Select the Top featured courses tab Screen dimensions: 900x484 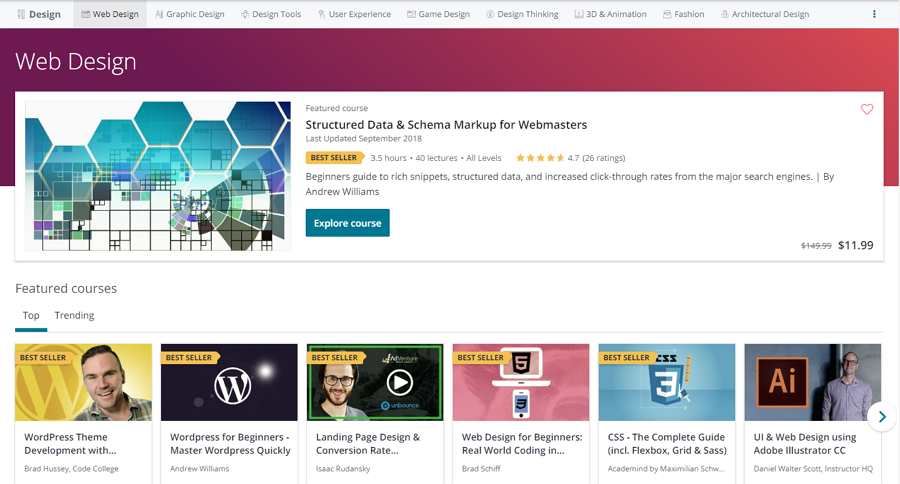click(x=31, y=315)
